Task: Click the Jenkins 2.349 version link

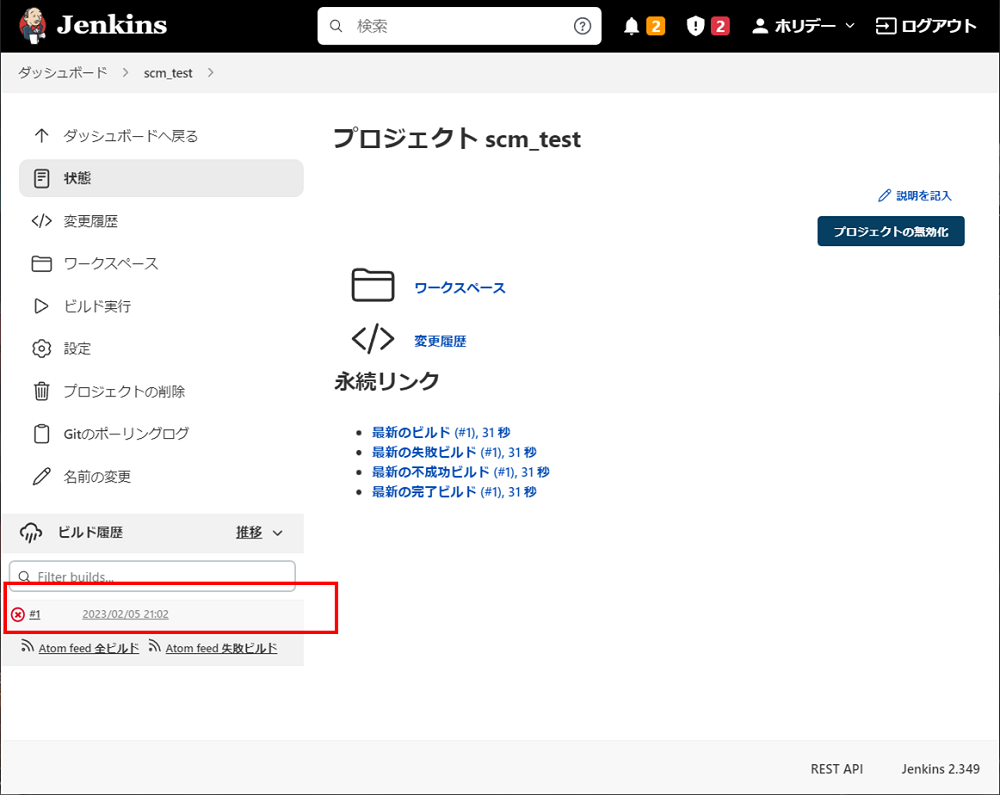Action: [x=941, y=769]
